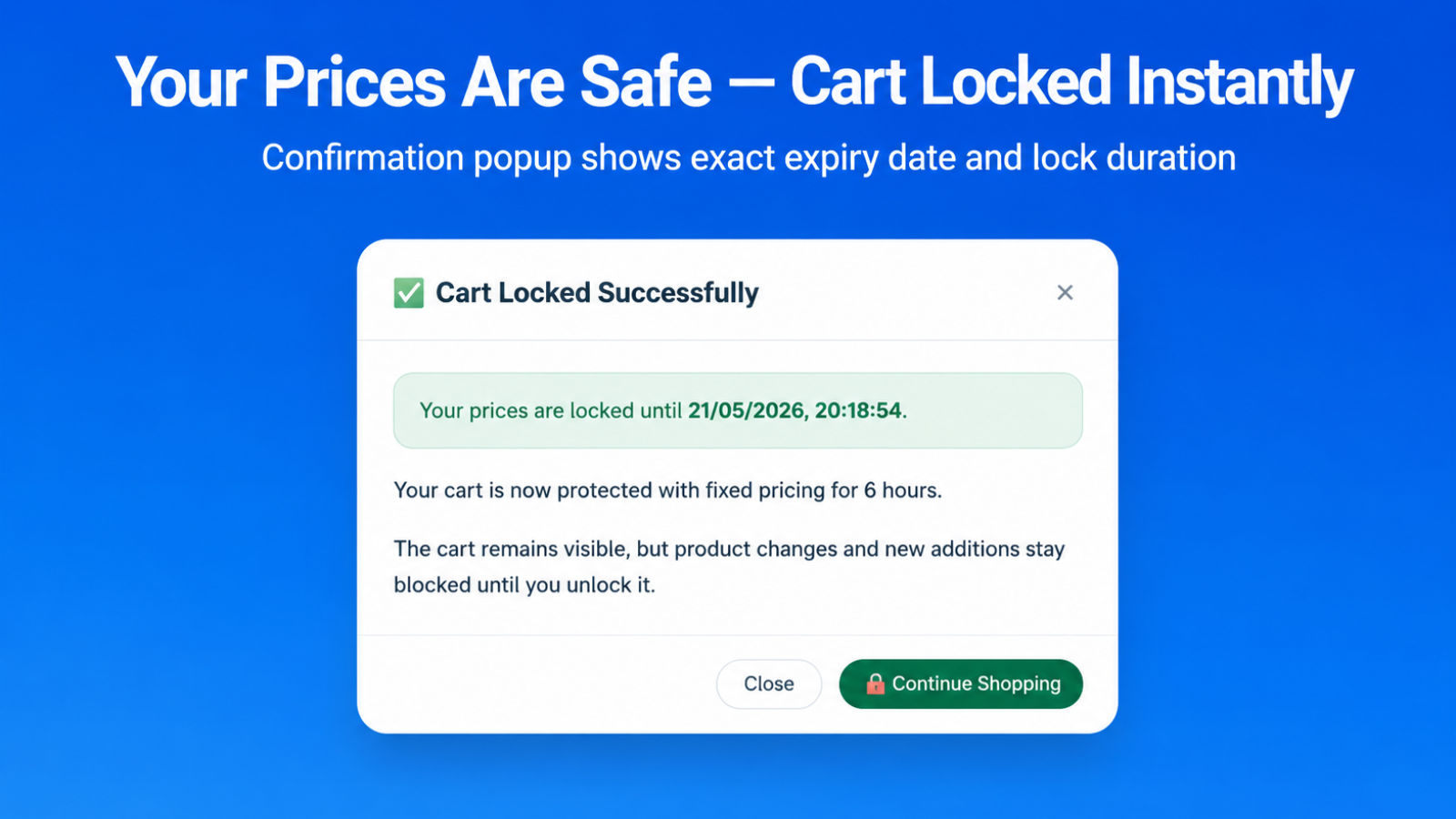
Task: Click the 'lock duration' words in subtitle
Action: point(1134,158)
